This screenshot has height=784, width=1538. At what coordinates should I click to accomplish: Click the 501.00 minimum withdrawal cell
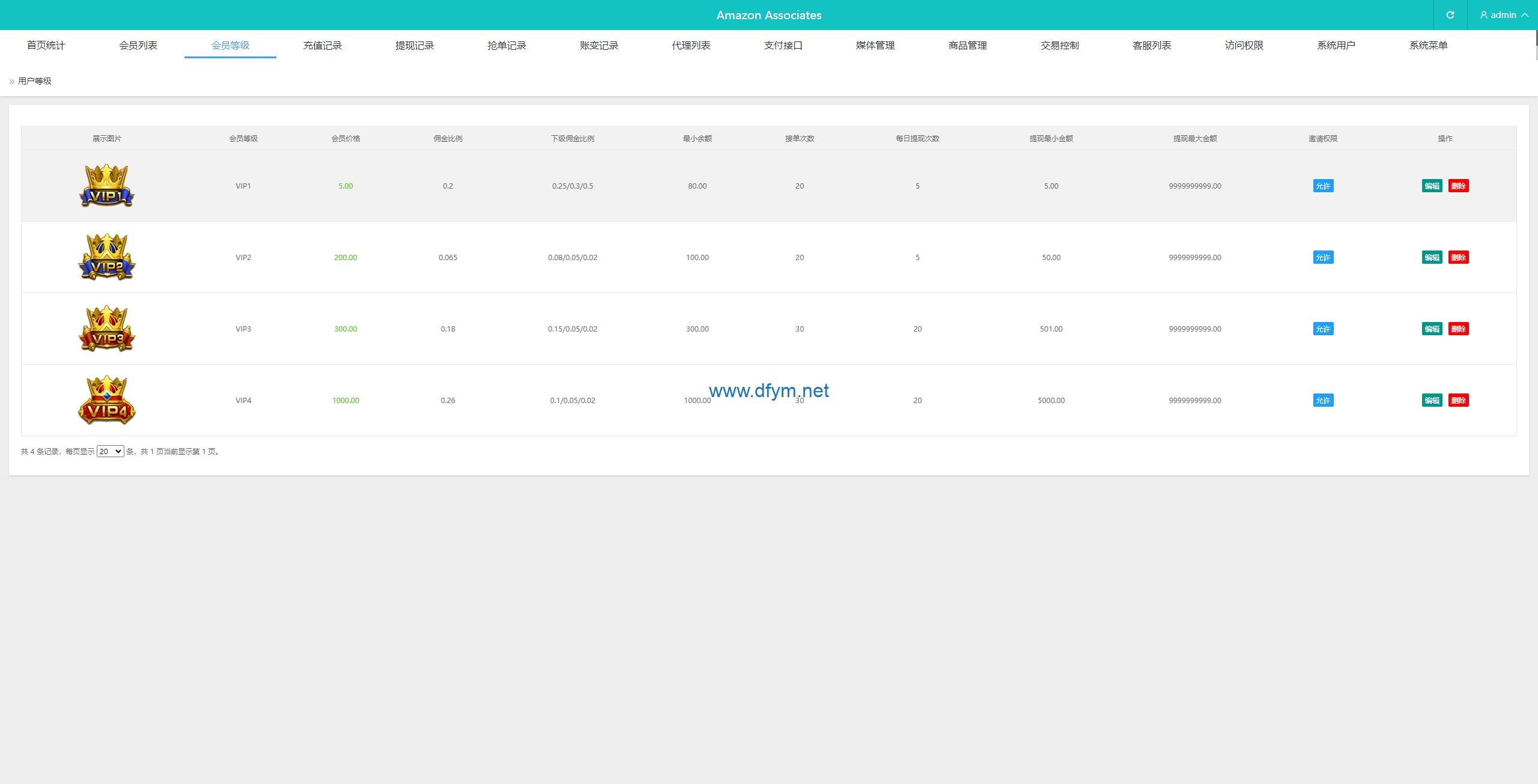click(x=1051, y=329)
